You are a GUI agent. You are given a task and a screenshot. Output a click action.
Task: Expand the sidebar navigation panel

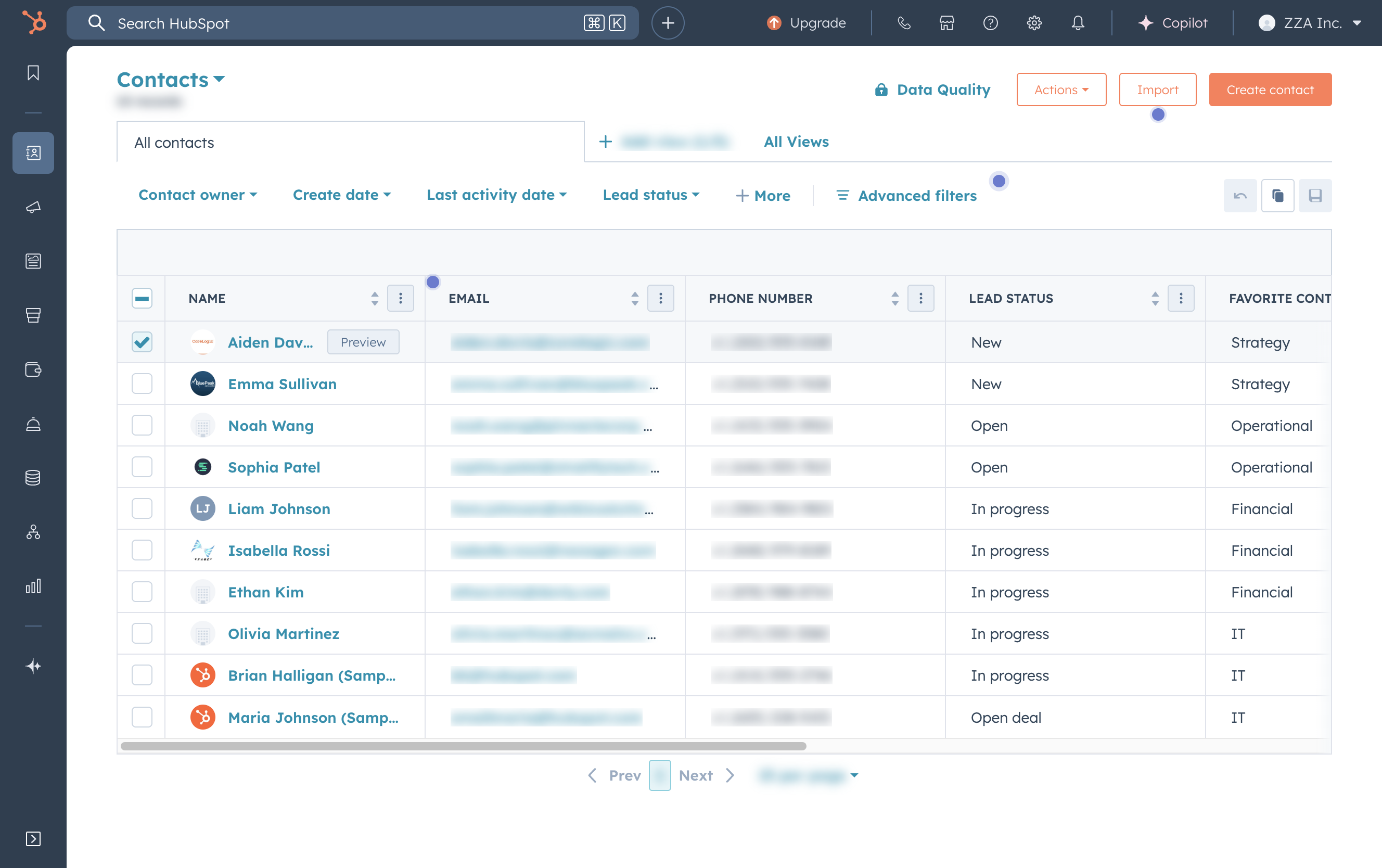pyautogui.click(x=33, y=839)
